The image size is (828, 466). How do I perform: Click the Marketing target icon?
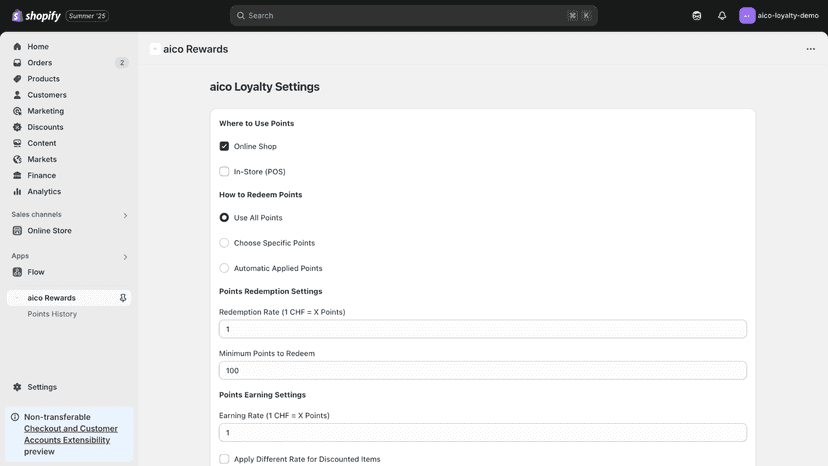pos(17,111)
